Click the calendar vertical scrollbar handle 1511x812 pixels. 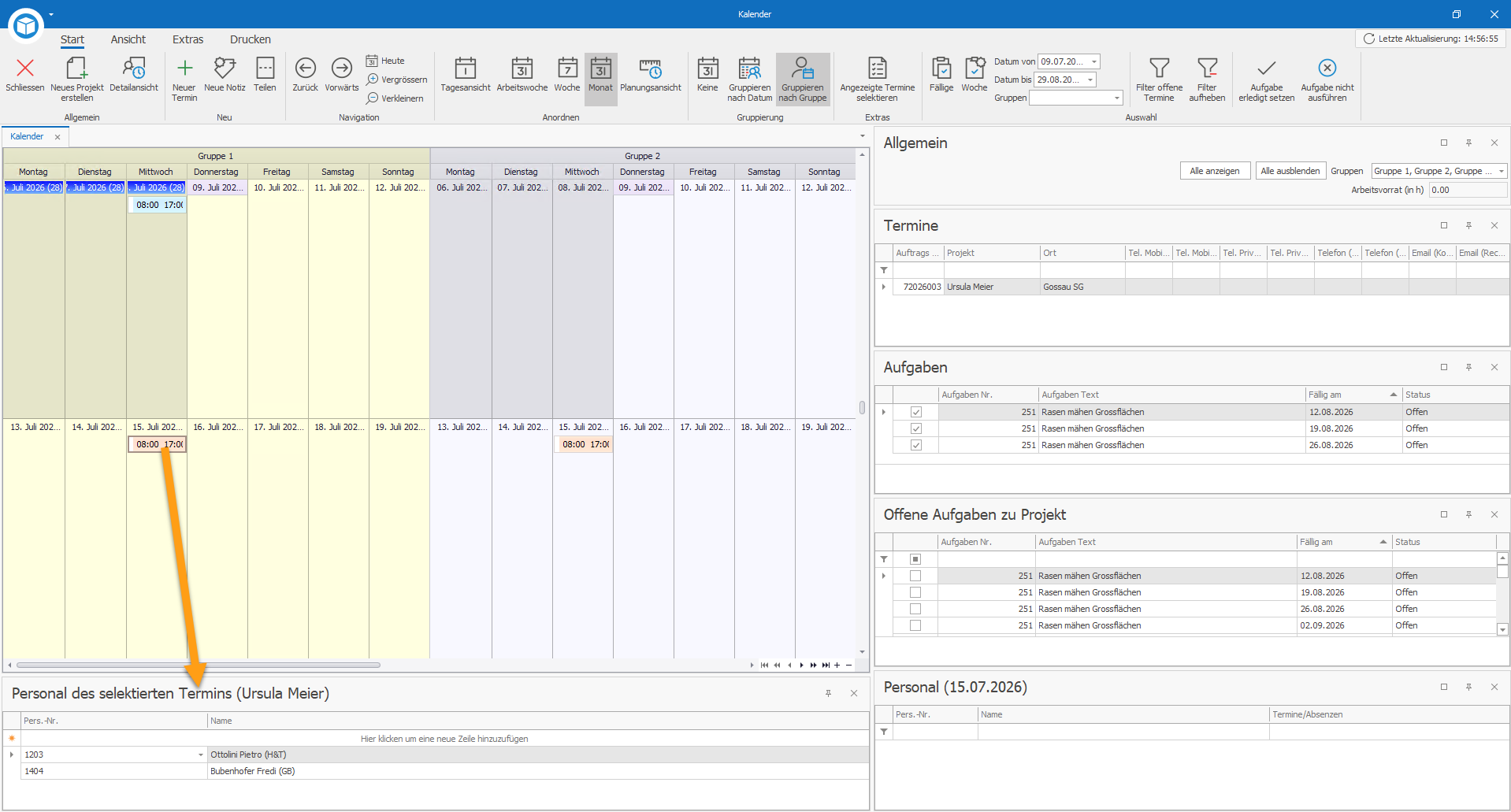click(862, 407)
